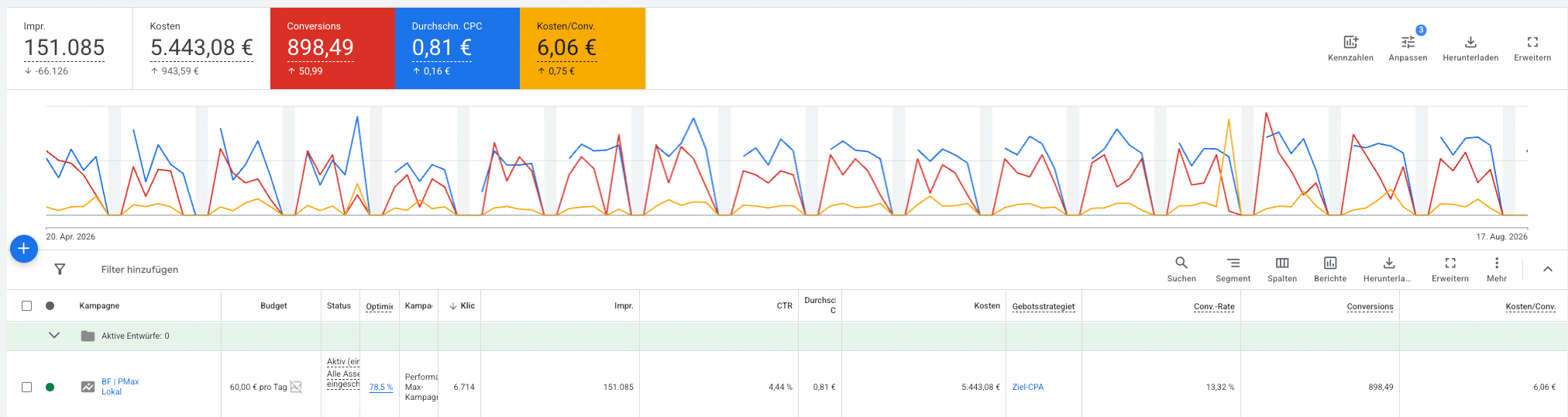Click Filter hinzufügen input field

[x=139, y=269]
